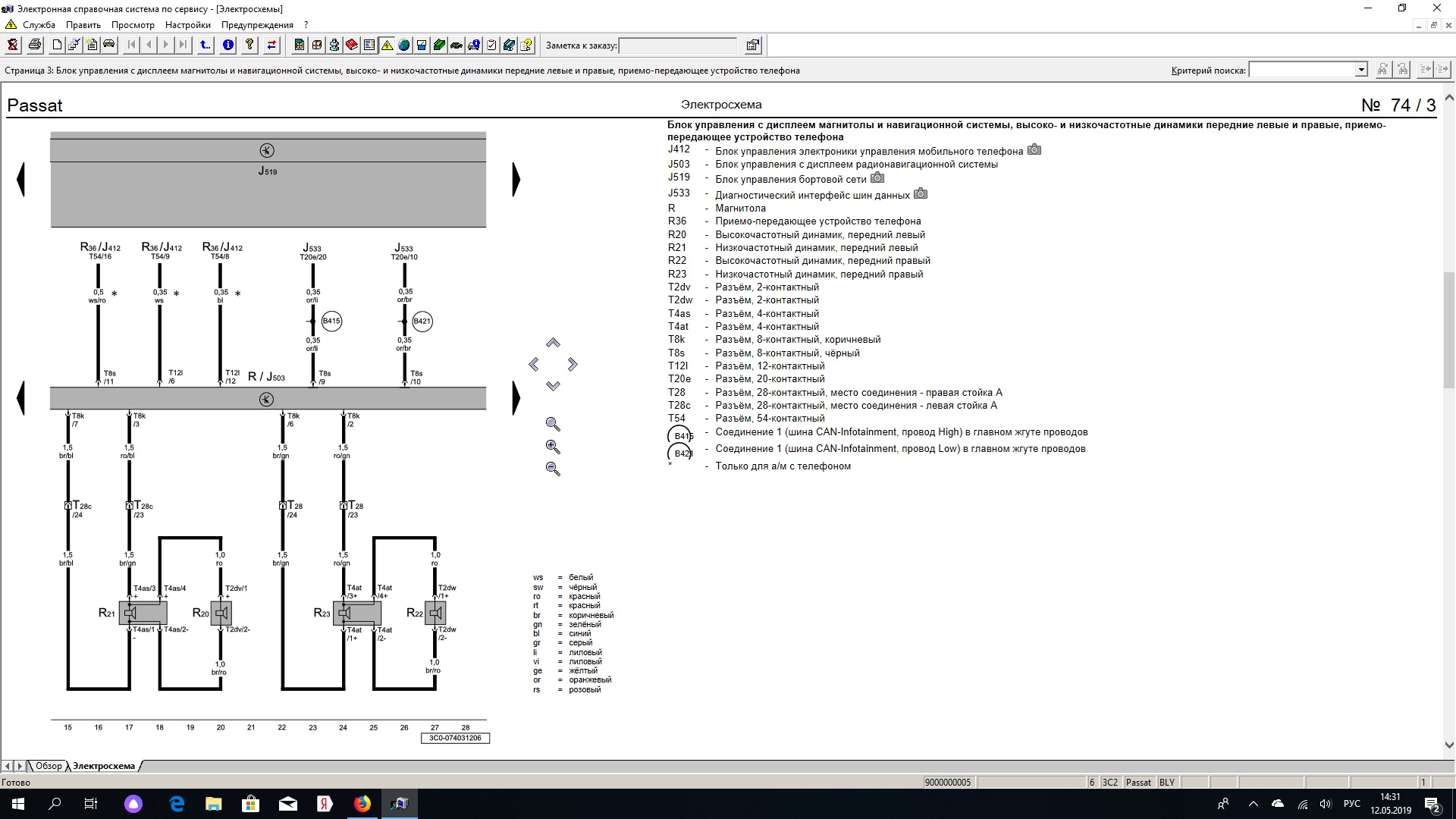Go to previous diagram page left arrow

point(21,180)
